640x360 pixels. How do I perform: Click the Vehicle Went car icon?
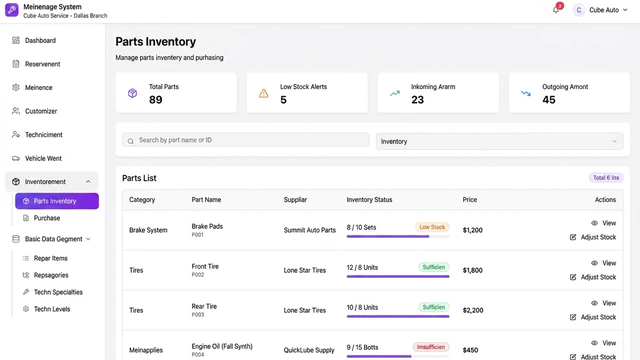point(16,158)
